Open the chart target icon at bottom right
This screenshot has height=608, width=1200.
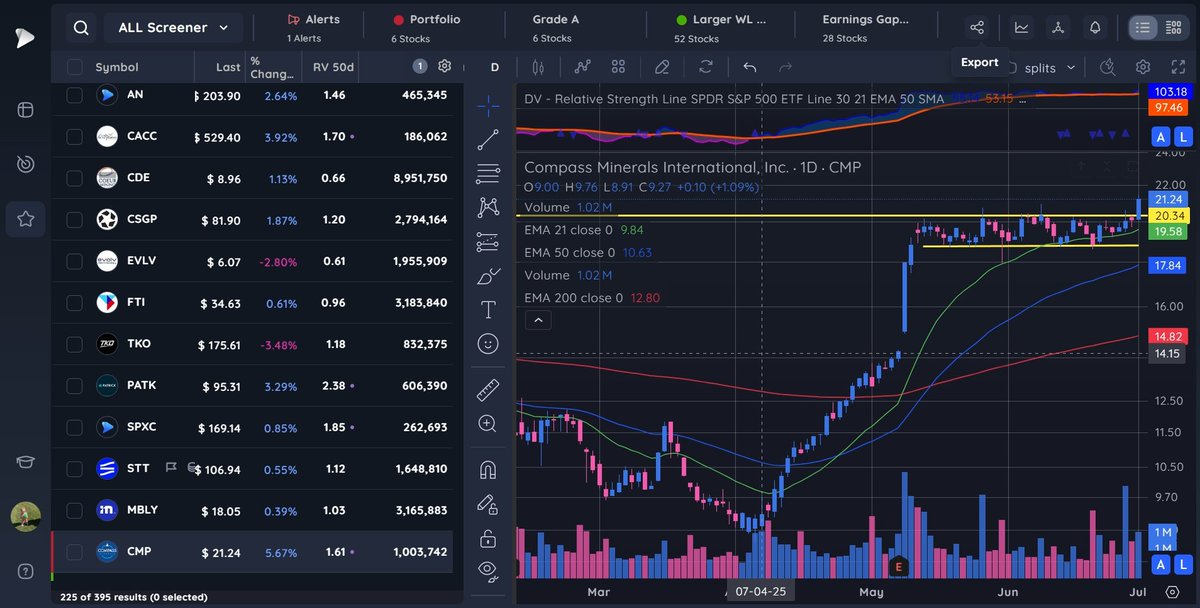coord(1173,592)
